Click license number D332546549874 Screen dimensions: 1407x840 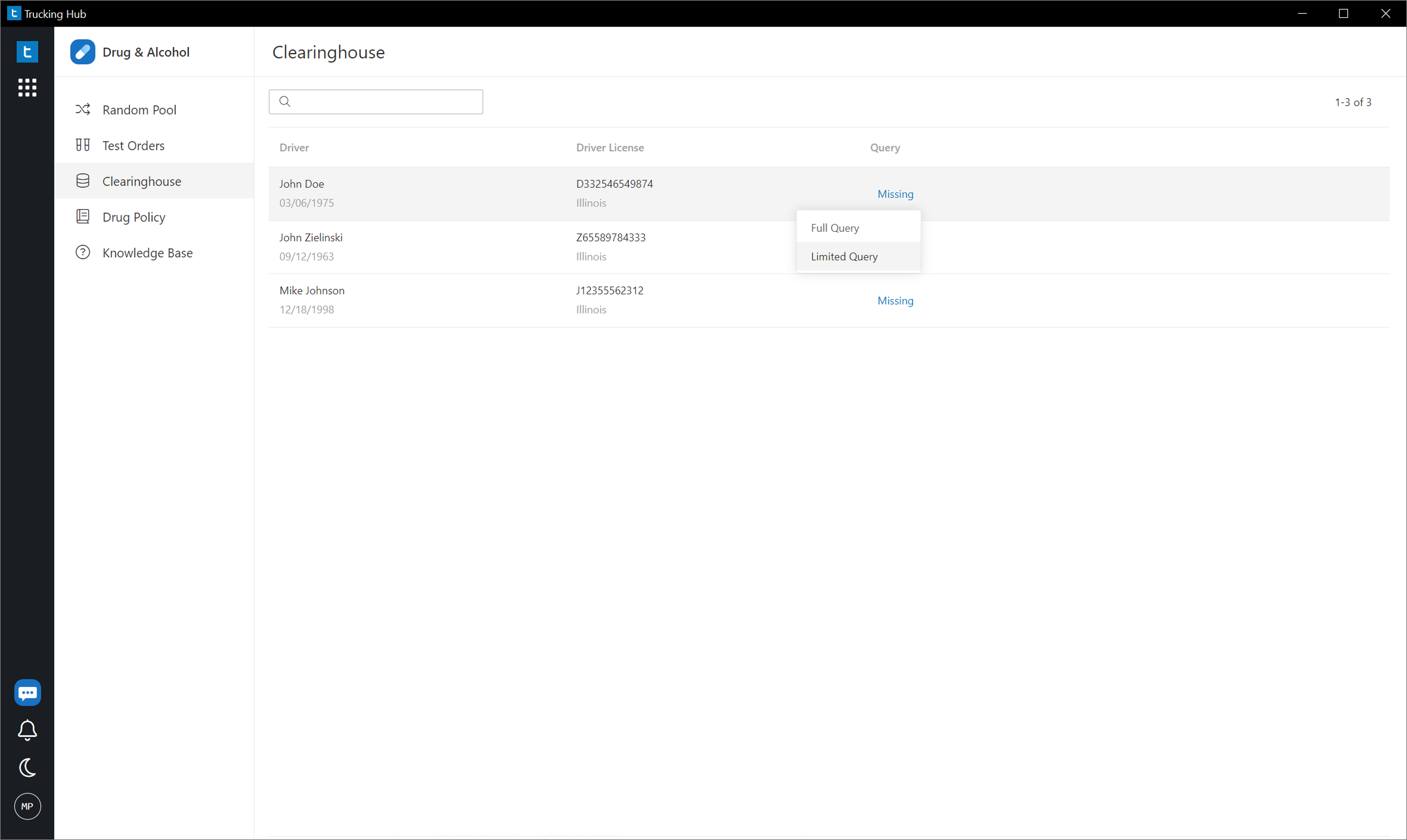[x=614, y=183]
